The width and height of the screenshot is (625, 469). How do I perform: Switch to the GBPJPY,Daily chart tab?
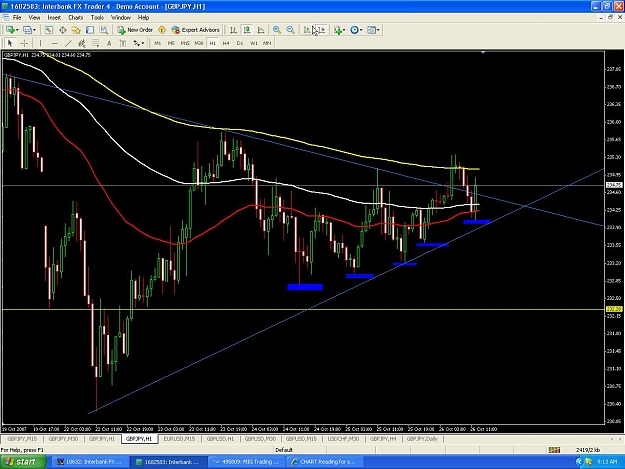(422, 439)
